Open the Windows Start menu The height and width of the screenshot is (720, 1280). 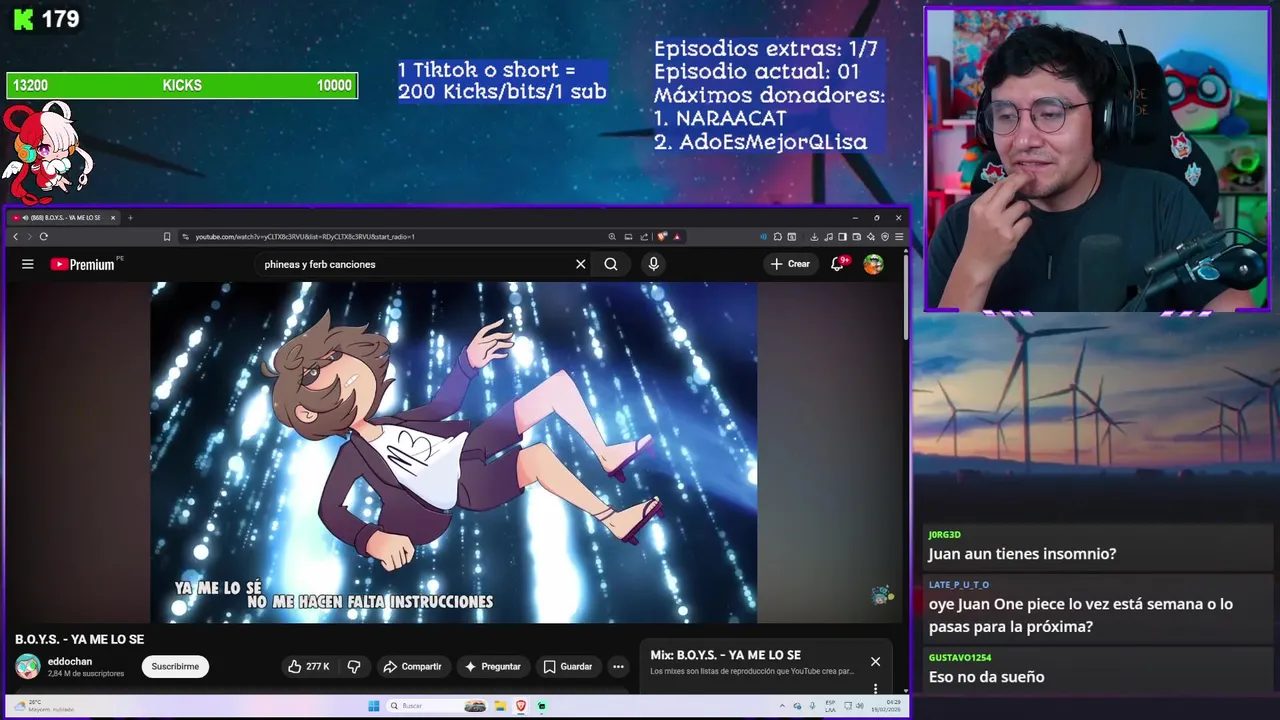click(374, 706)
